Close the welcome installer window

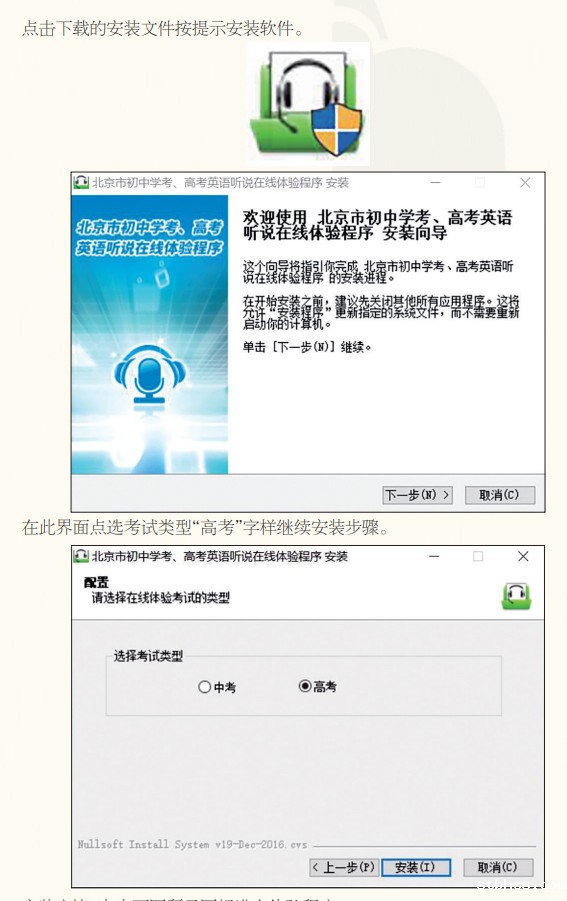524,183
